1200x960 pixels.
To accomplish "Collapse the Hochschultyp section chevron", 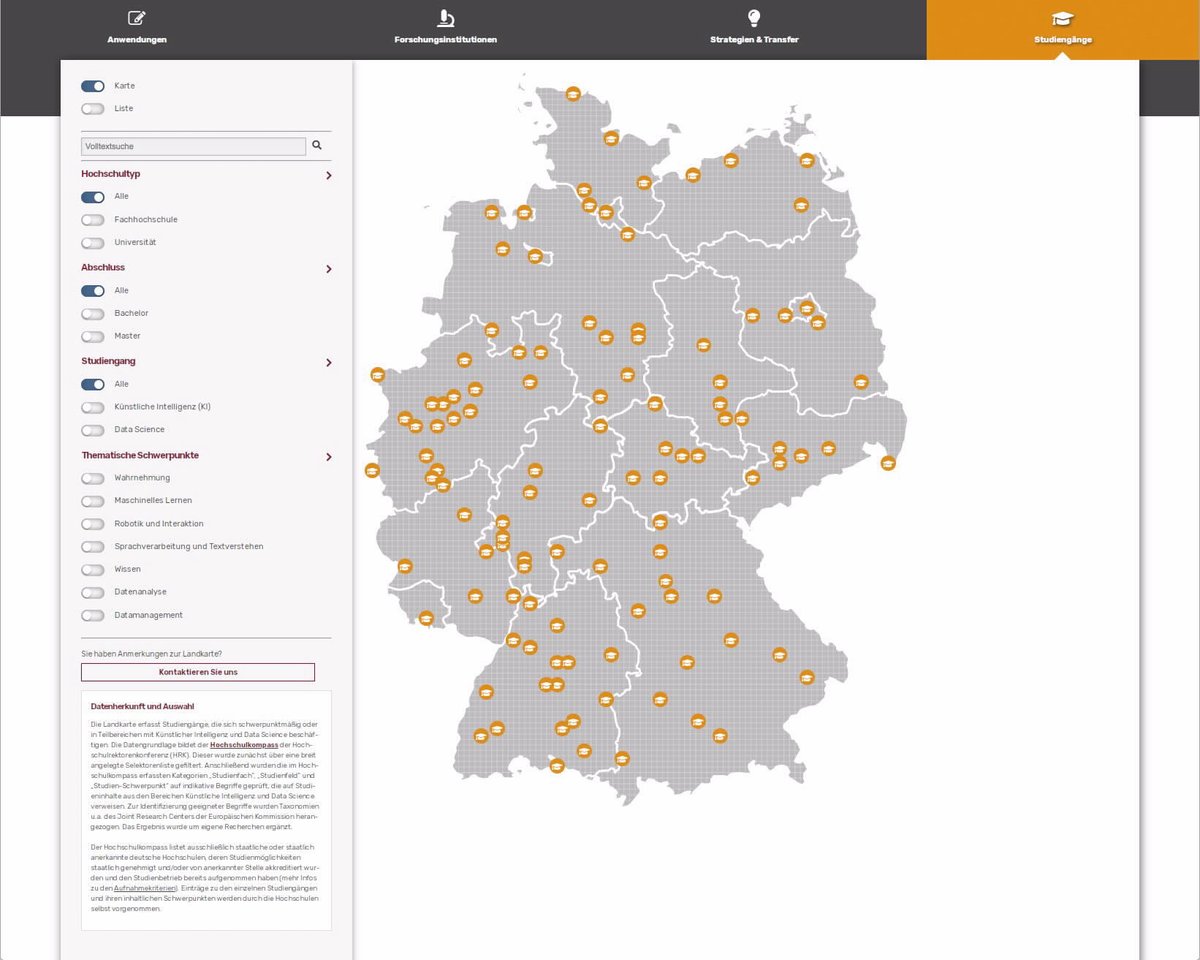I will 329,176.
